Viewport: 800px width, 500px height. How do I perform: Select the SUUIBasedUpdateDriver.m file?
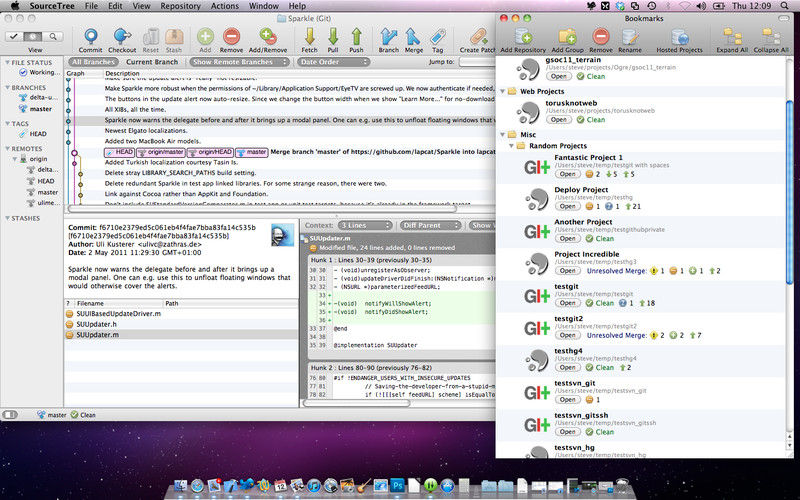coord(181,314)
